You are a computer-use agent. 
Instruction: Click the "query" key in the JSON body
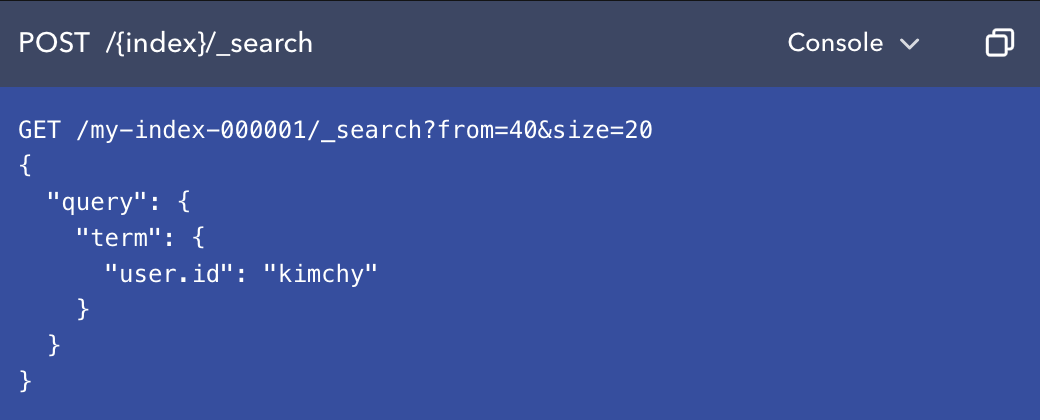pyautogui.click(x=90, y=202)
